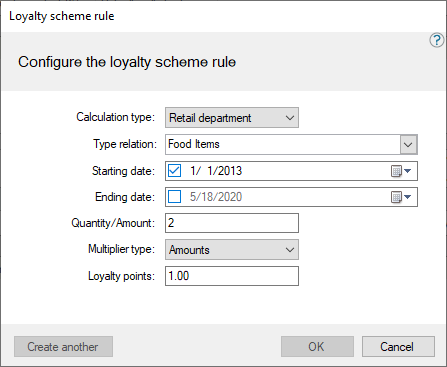Click the 5/18/2020 ending date text

[x=216, y=197]
